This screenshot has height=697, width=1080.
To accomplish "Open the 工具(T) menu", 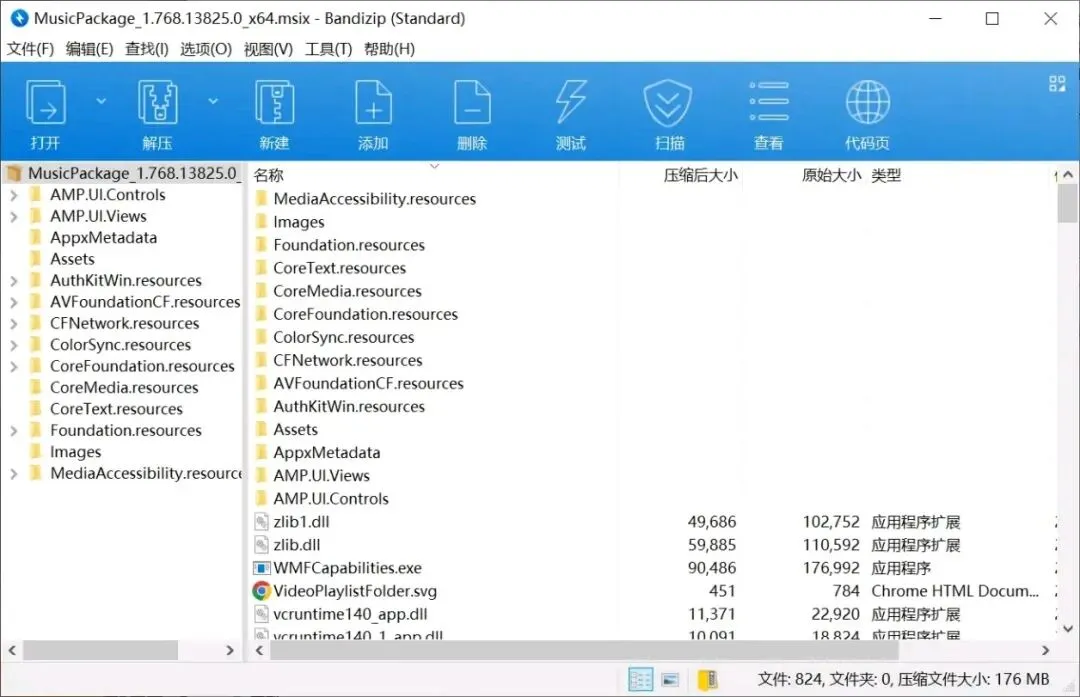I will (x=329, y=49).
